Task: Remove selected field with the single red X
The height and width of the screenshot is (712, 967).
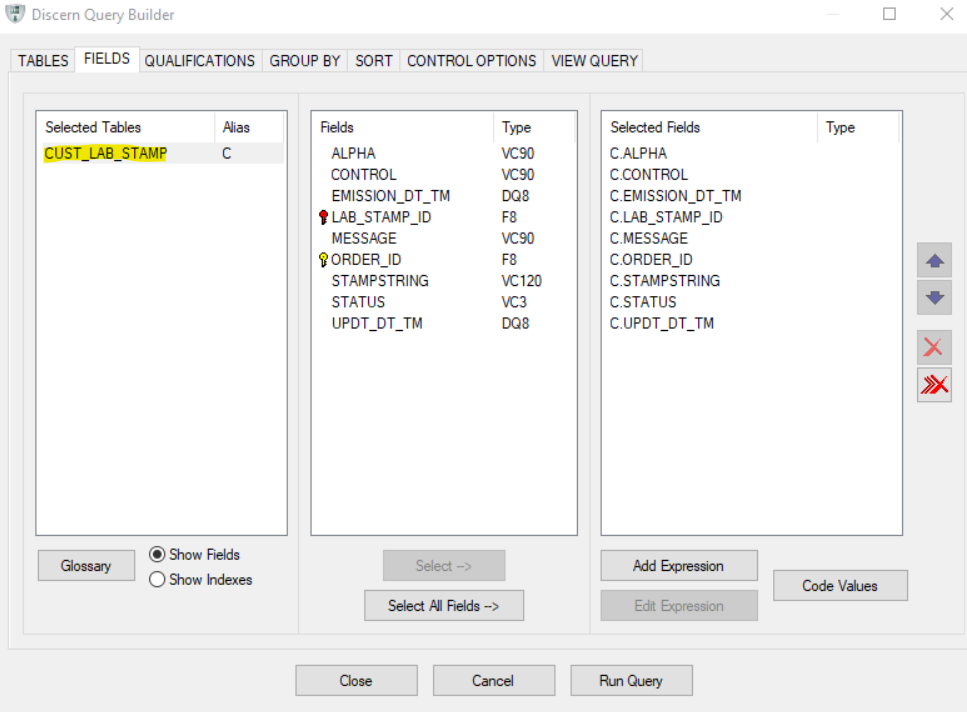Action: pyautogui.click(x=934, y=348)
